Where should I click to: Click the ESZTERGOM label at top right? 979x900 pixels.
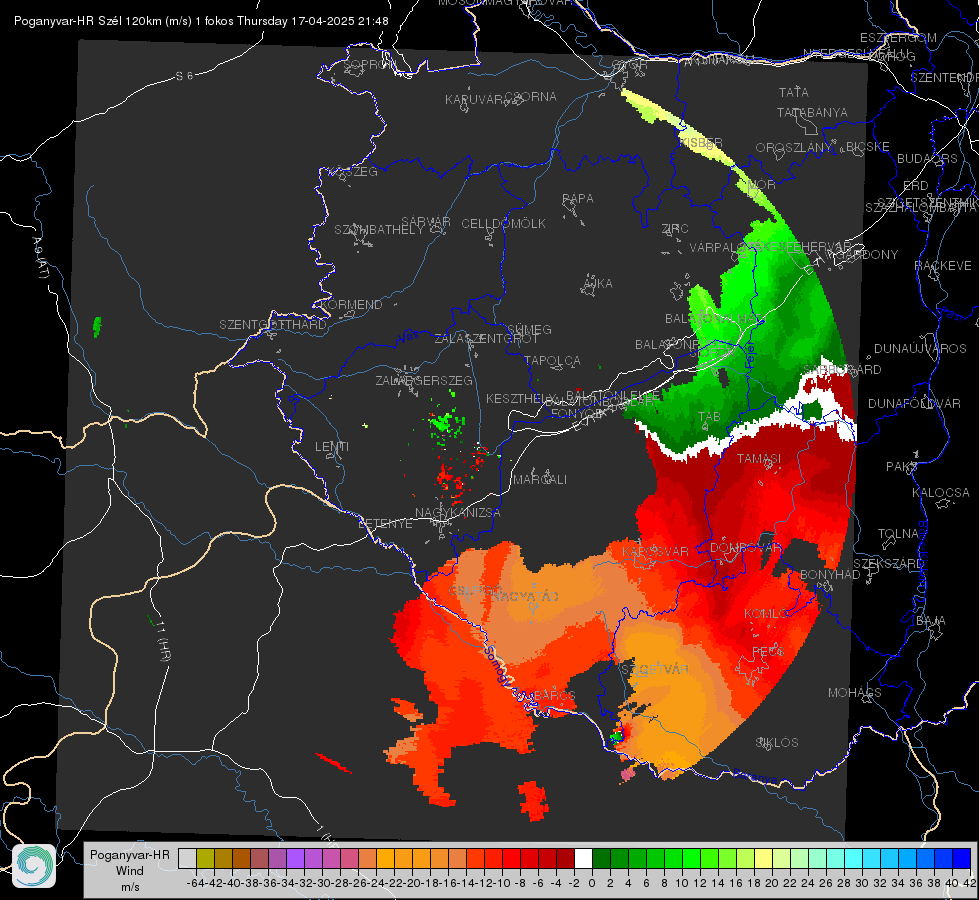coord(898,38)
